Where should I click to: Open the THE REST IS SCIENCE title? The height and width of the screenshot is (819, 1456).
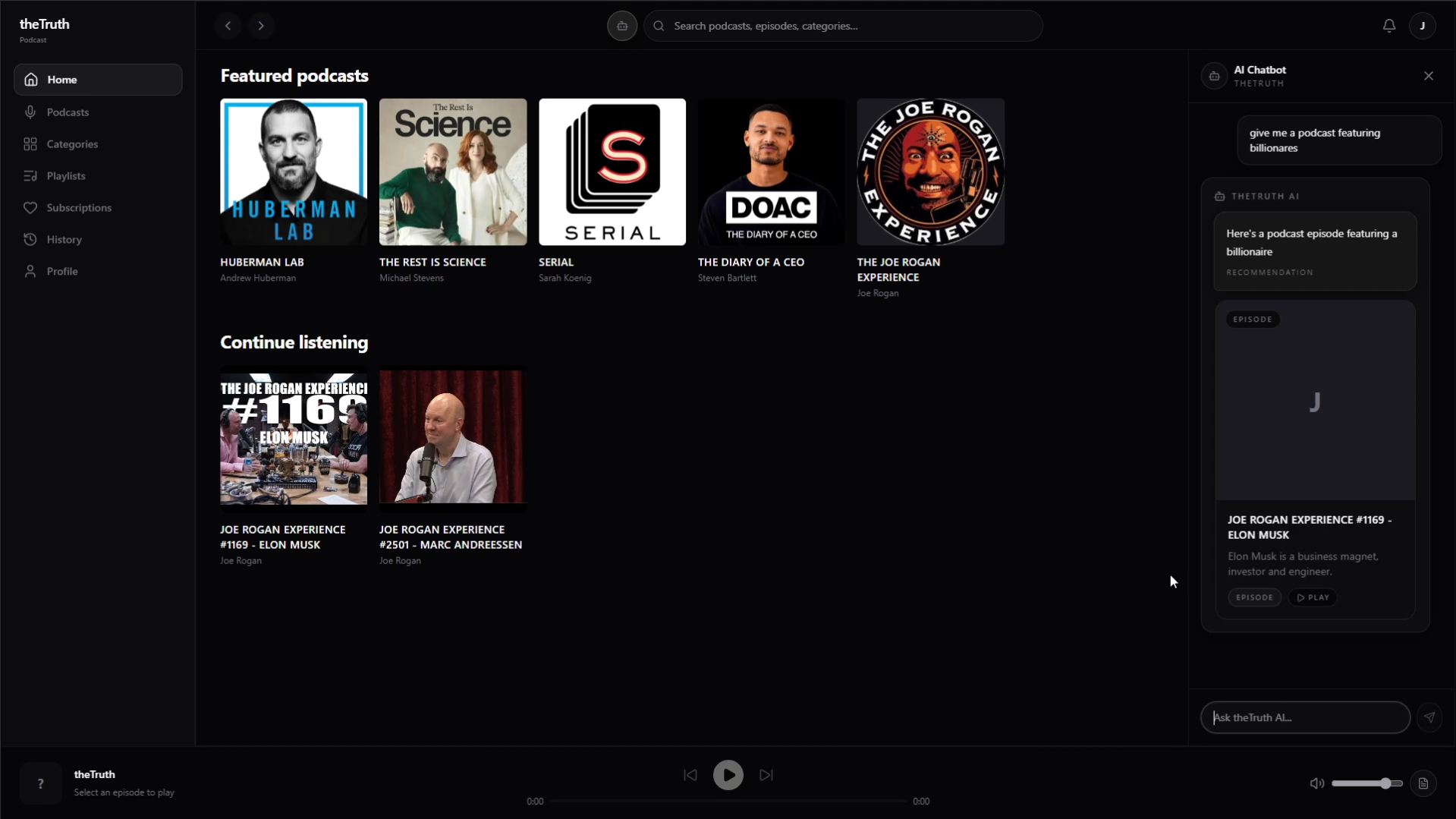click(432, 262)
